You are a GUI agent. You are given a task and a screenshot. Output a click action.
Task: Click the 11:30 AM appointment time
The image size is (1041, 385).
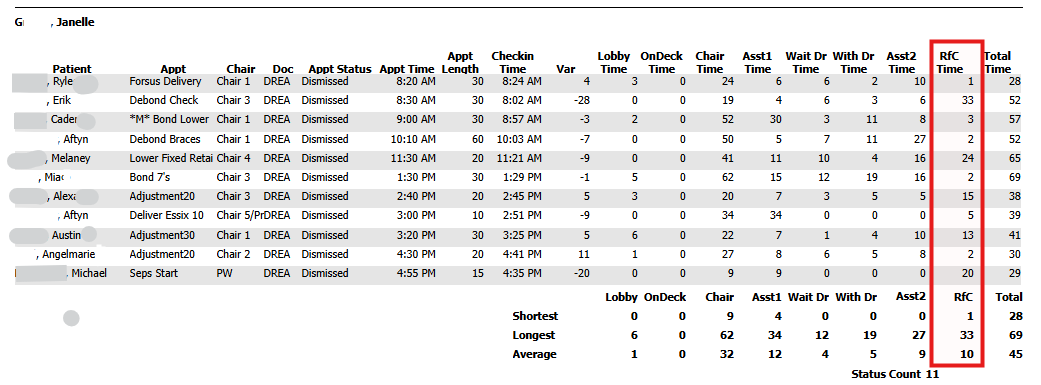pyautogui.click(x=415, y=158)
